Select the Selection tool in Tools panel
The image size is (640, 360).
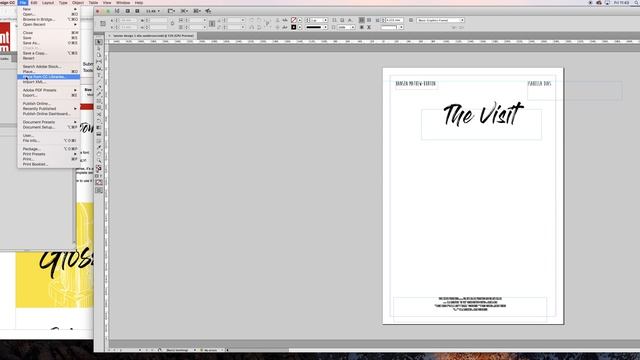(99, 42)
